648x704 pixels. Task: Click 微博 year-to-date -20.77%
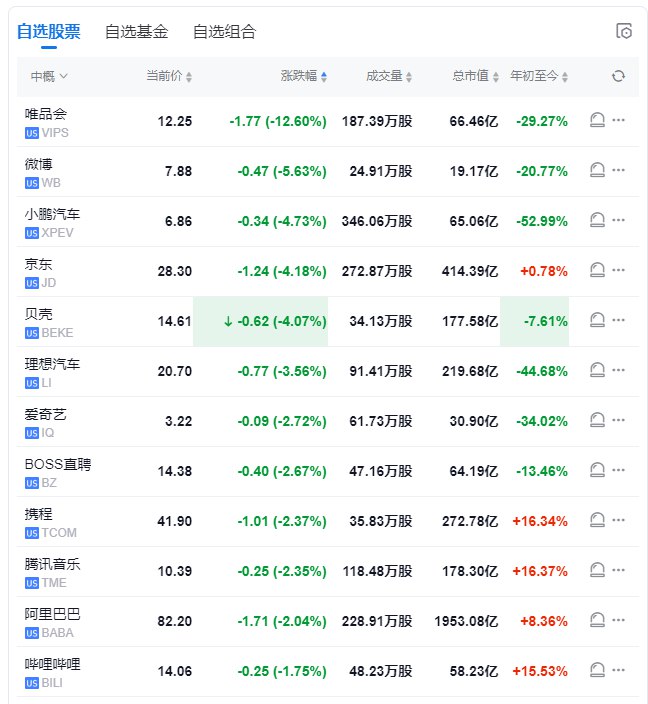pos(542,171)
